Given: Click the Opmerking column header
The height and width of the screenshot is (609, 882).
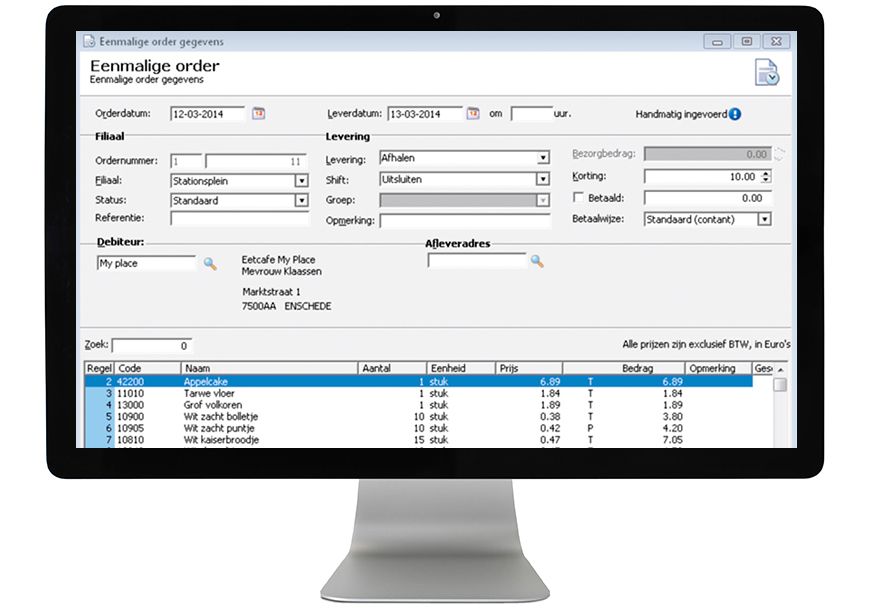Looking at the screenshot, I should 719,368.
